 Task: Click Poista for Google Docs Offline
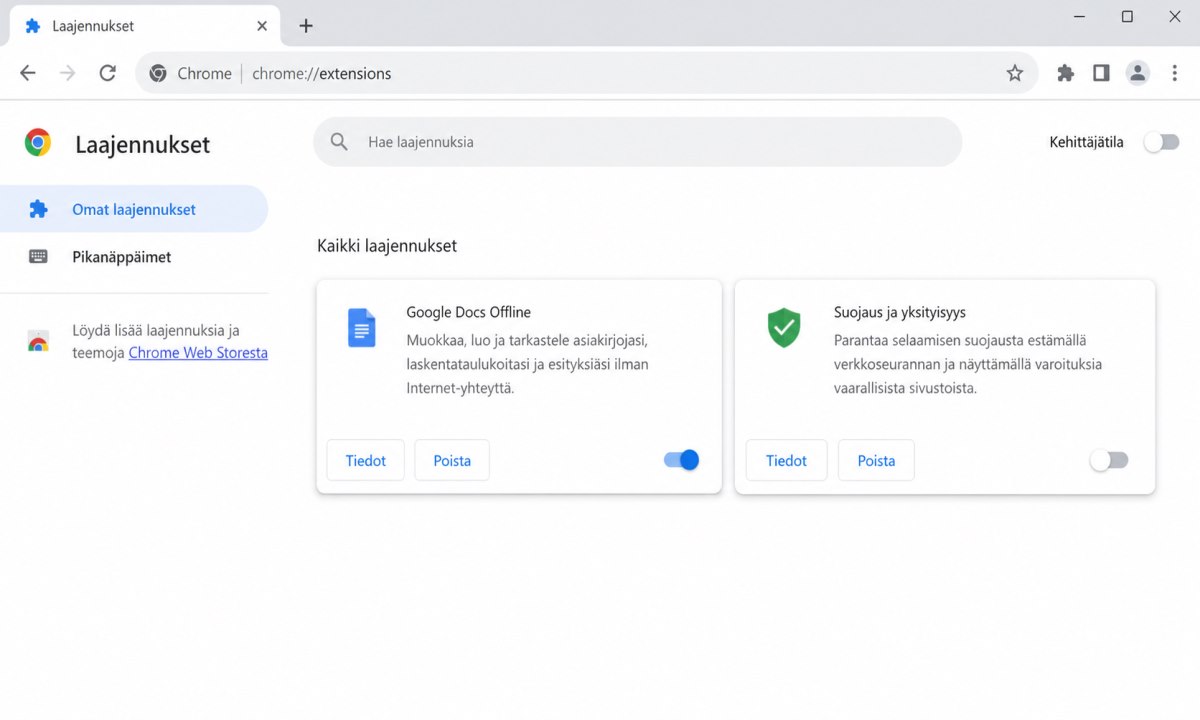pyautogui.click(x=452, y=460)
